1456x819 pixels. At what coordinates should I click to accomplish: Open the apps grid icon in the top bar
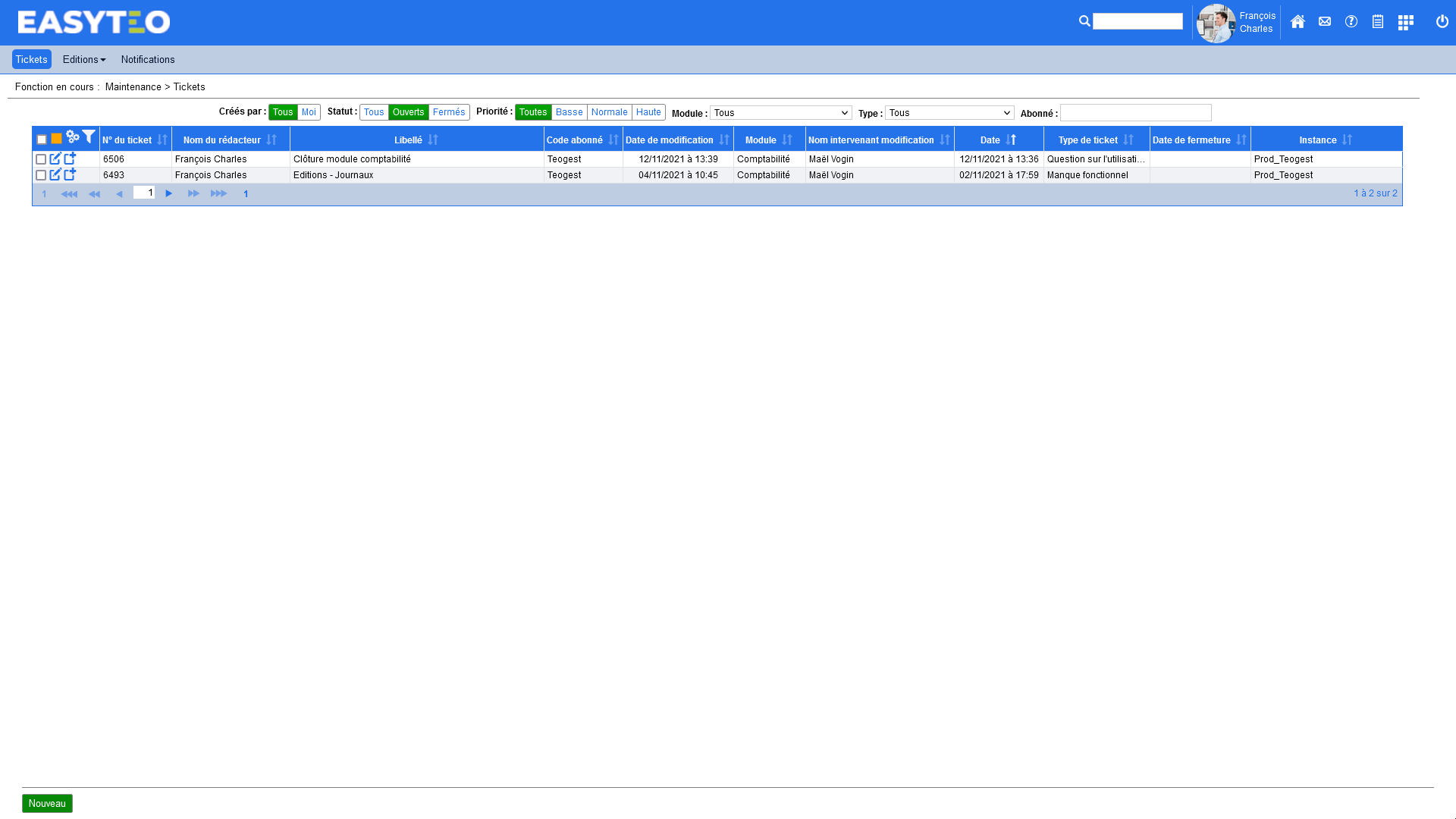pyautogui.click(x=1406, y=21)
